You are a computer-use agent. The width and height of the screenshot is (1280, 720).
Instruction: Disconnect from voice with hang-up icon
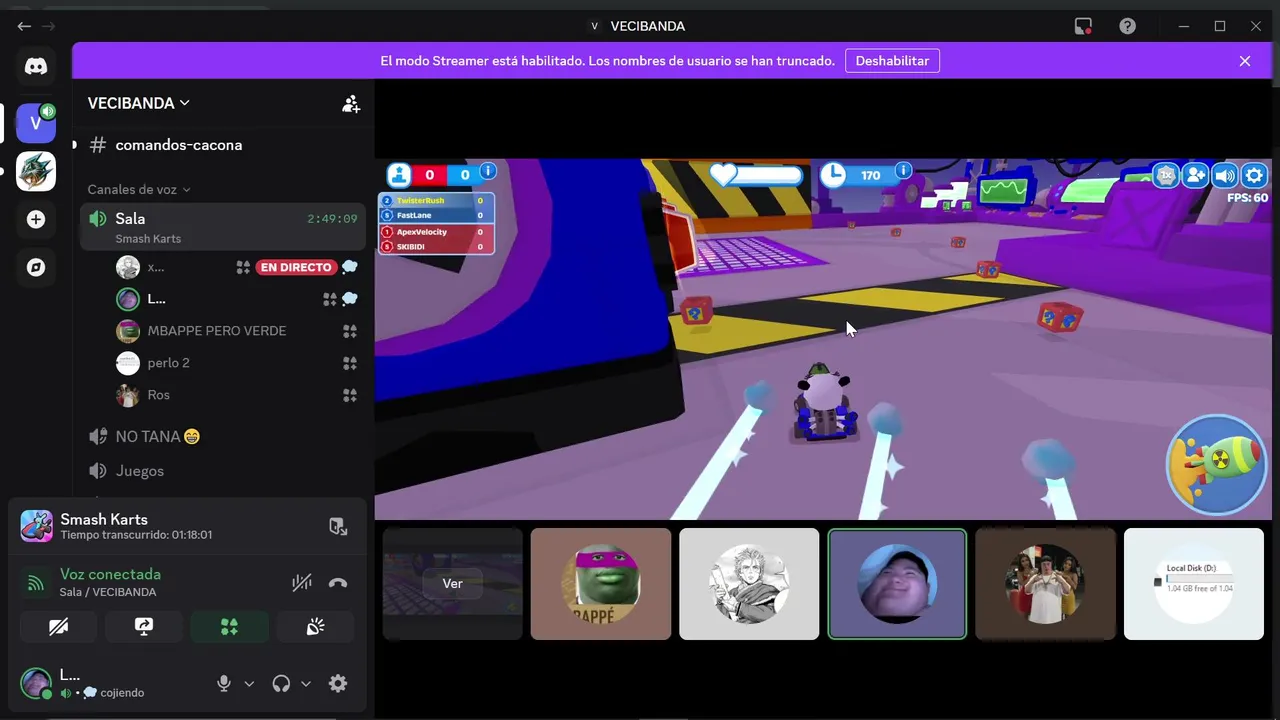[x=338, y=582]
